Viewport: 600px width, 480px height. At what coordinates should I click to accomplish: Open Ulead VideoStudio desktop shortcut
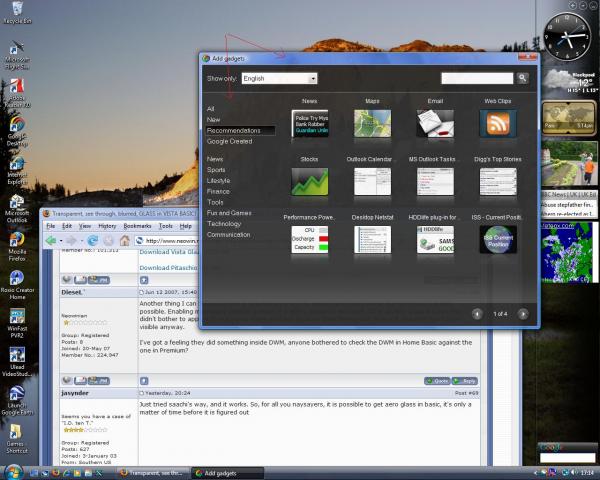[x=17, y=362]
